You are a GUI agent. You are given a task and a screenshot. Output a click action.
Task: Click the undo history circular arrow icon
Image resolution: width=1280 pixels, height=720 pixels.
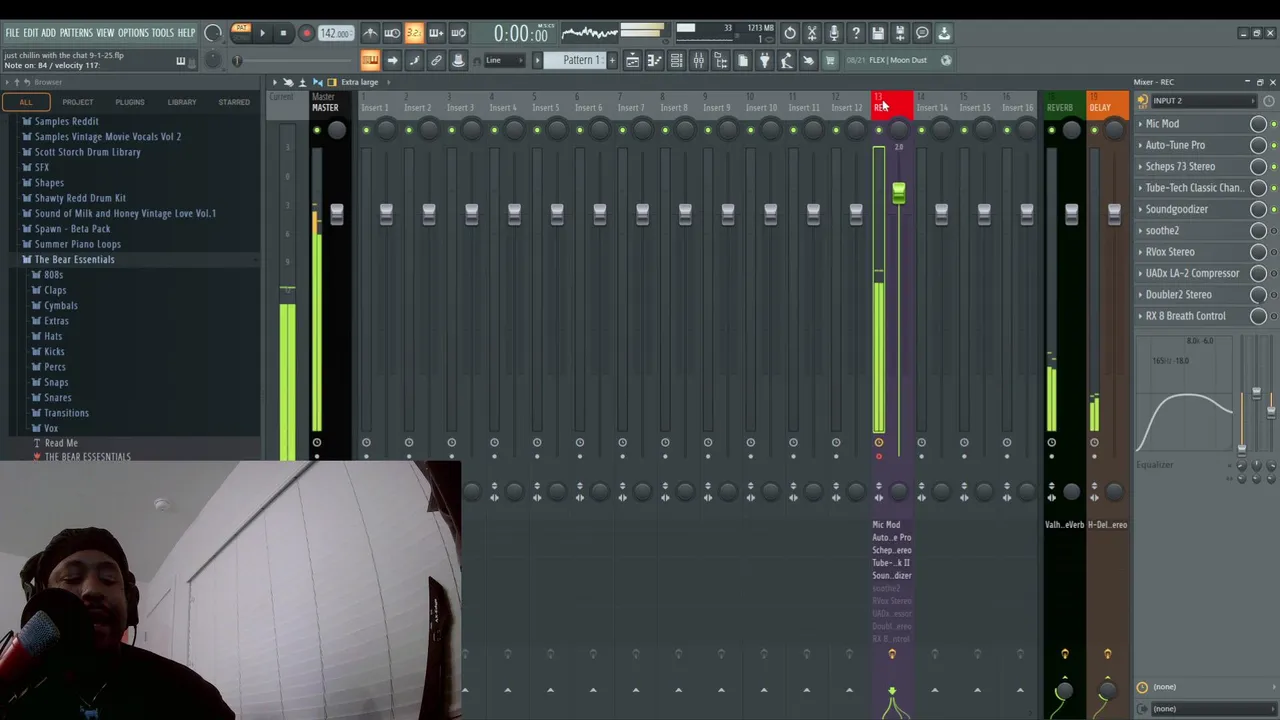pos(790,33)
